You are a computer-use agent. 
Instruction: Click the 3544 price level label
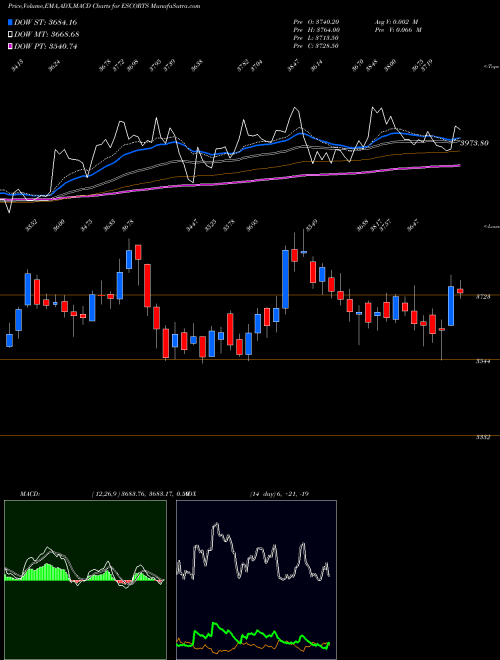pyautogui.click(x=482, y=361)
